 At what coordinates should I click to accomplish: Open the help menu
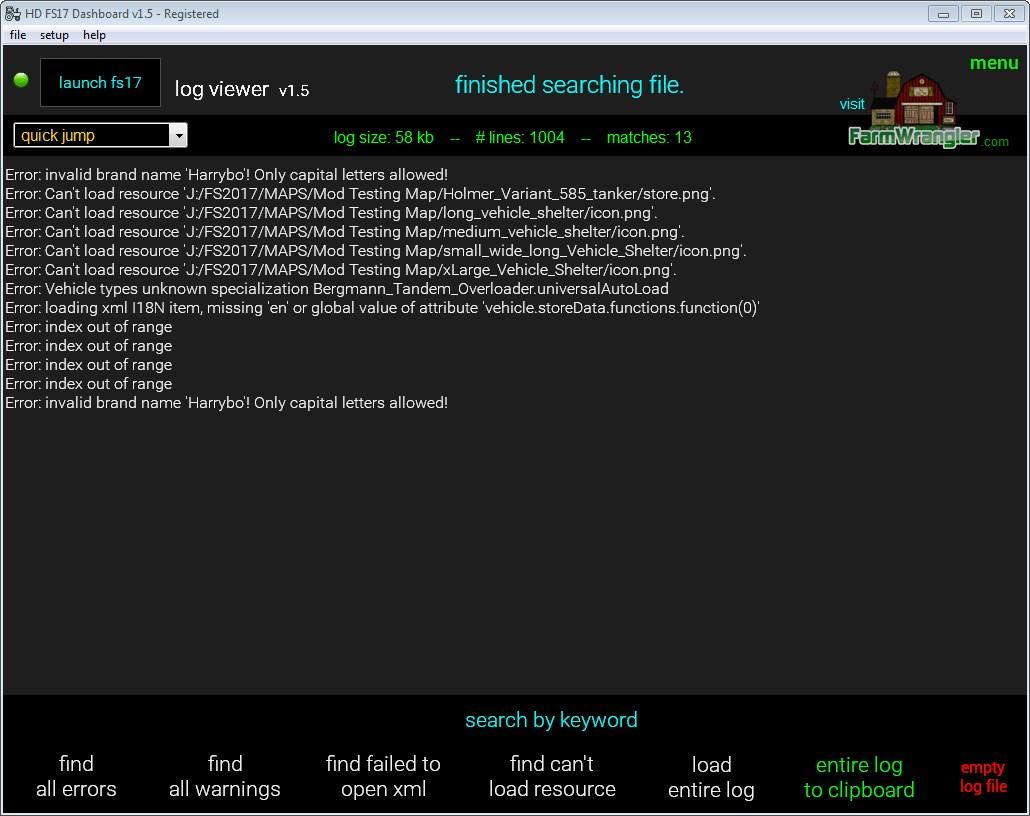point(94,35)
